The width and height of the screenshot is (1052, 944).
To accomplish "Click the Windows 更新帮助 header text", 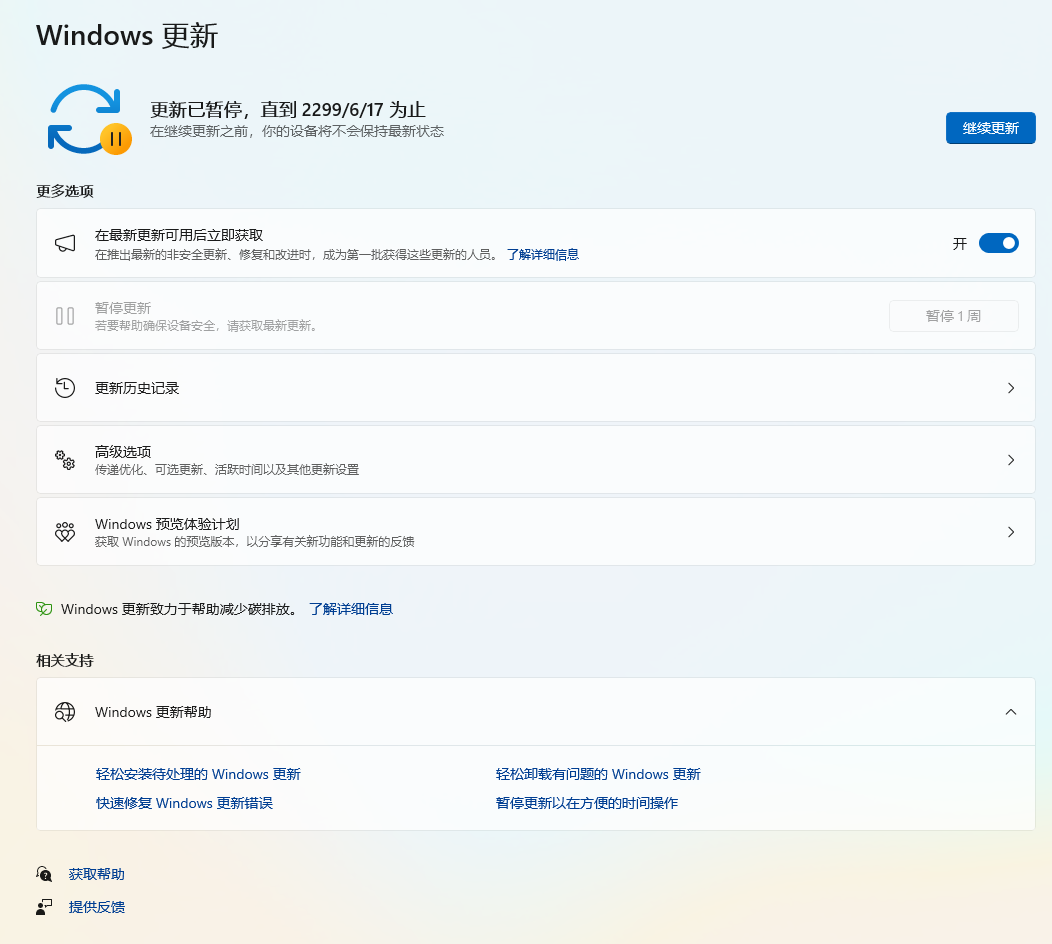I will click(x=153, y=712).
